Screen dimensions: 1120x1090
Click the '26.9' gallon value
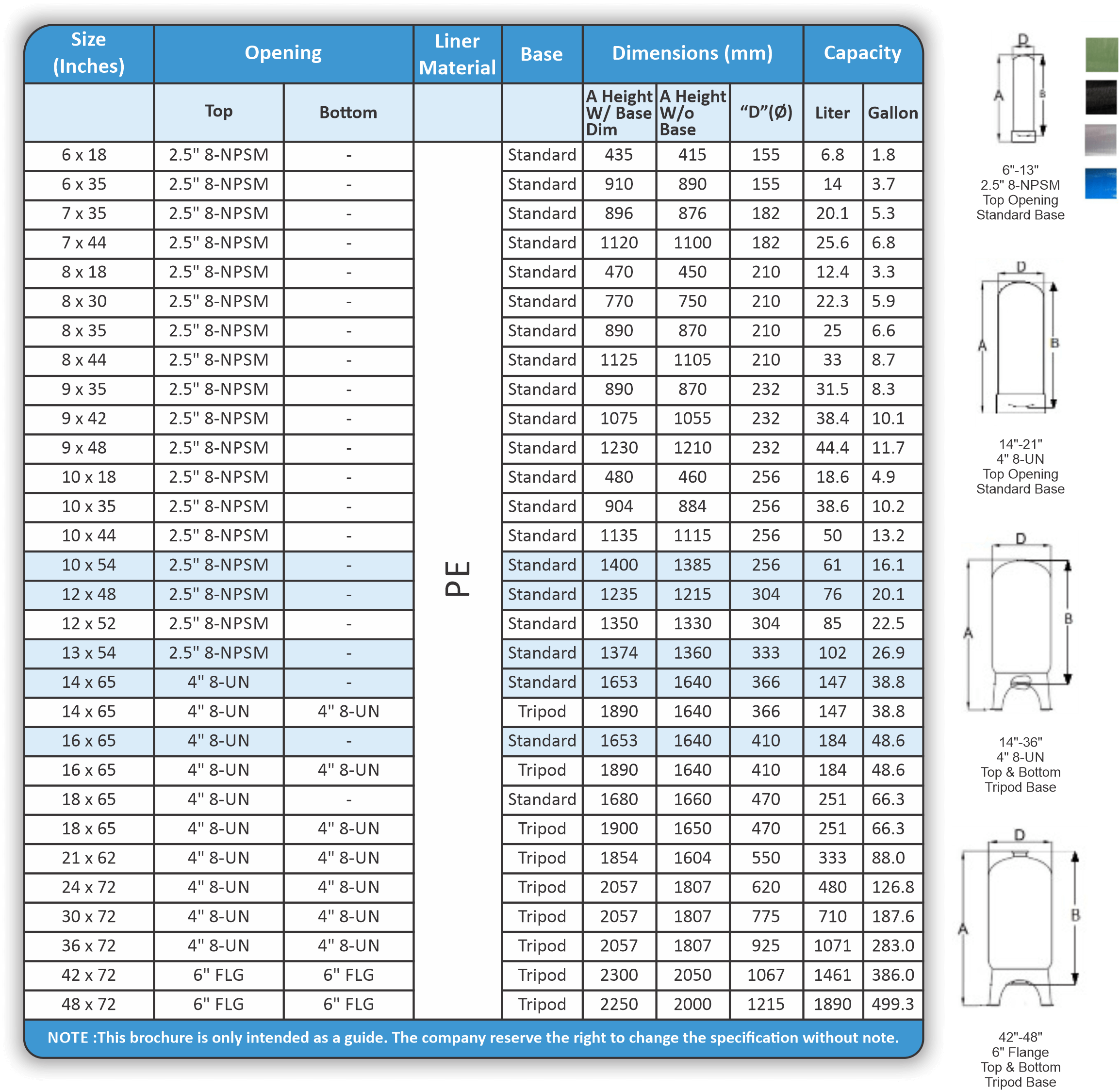click(x=888, y=653)
